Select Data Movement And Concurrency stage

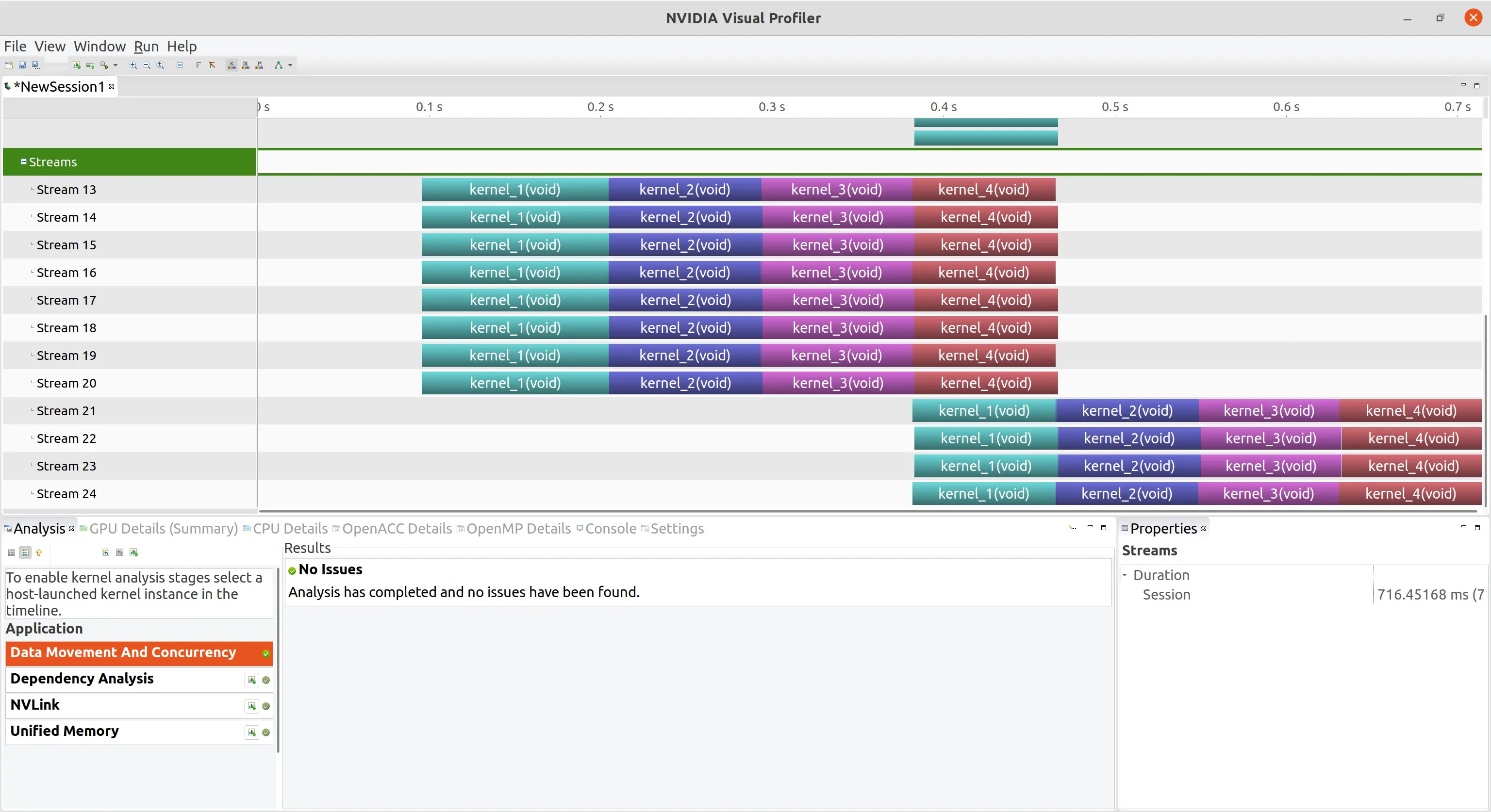[139, 653]
